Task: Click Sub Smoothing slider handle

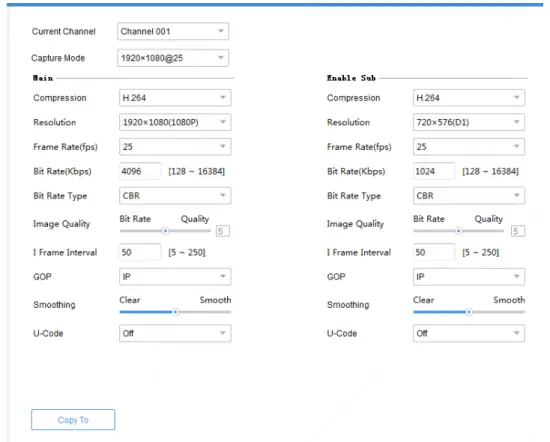Action: pyautogui.click(x=469, y=312)
